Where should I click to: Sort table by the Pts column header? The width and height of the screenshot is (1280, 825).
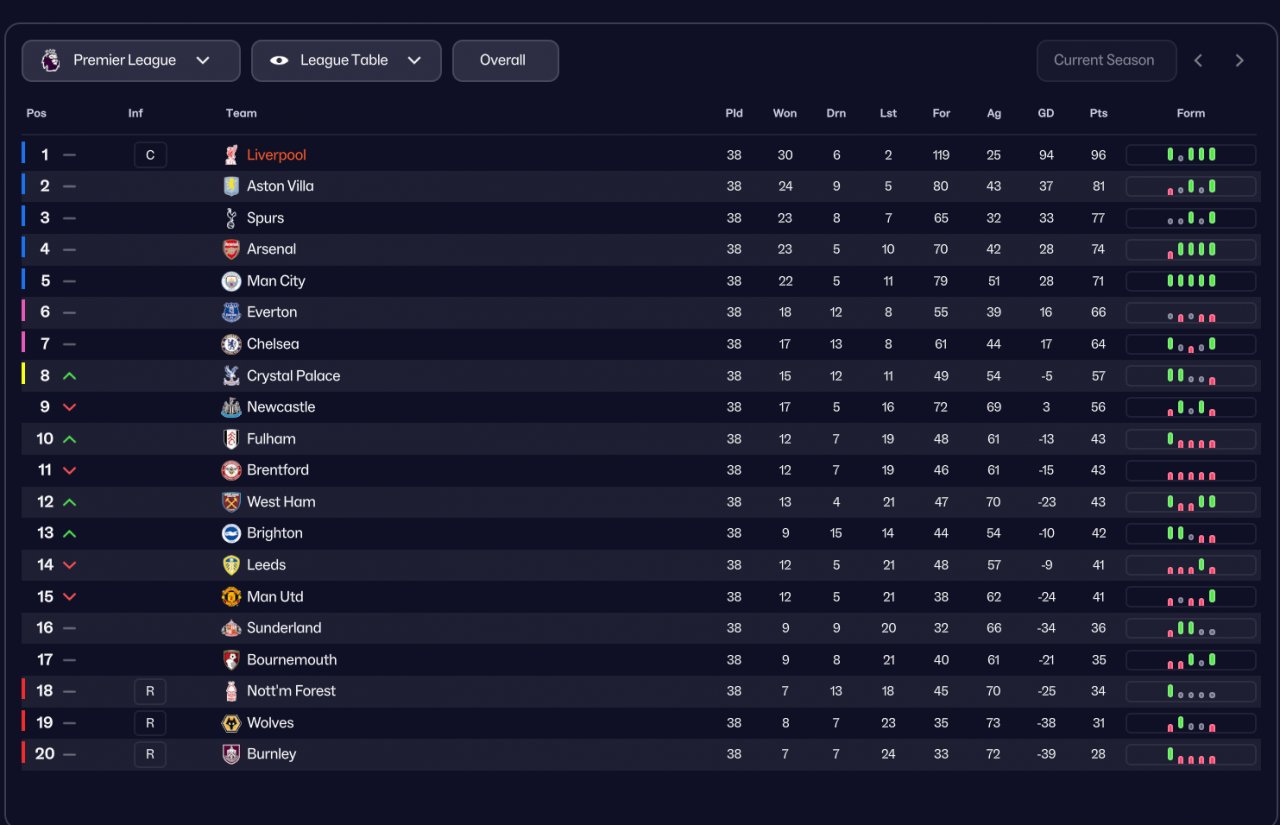(x=1098, y=113)
